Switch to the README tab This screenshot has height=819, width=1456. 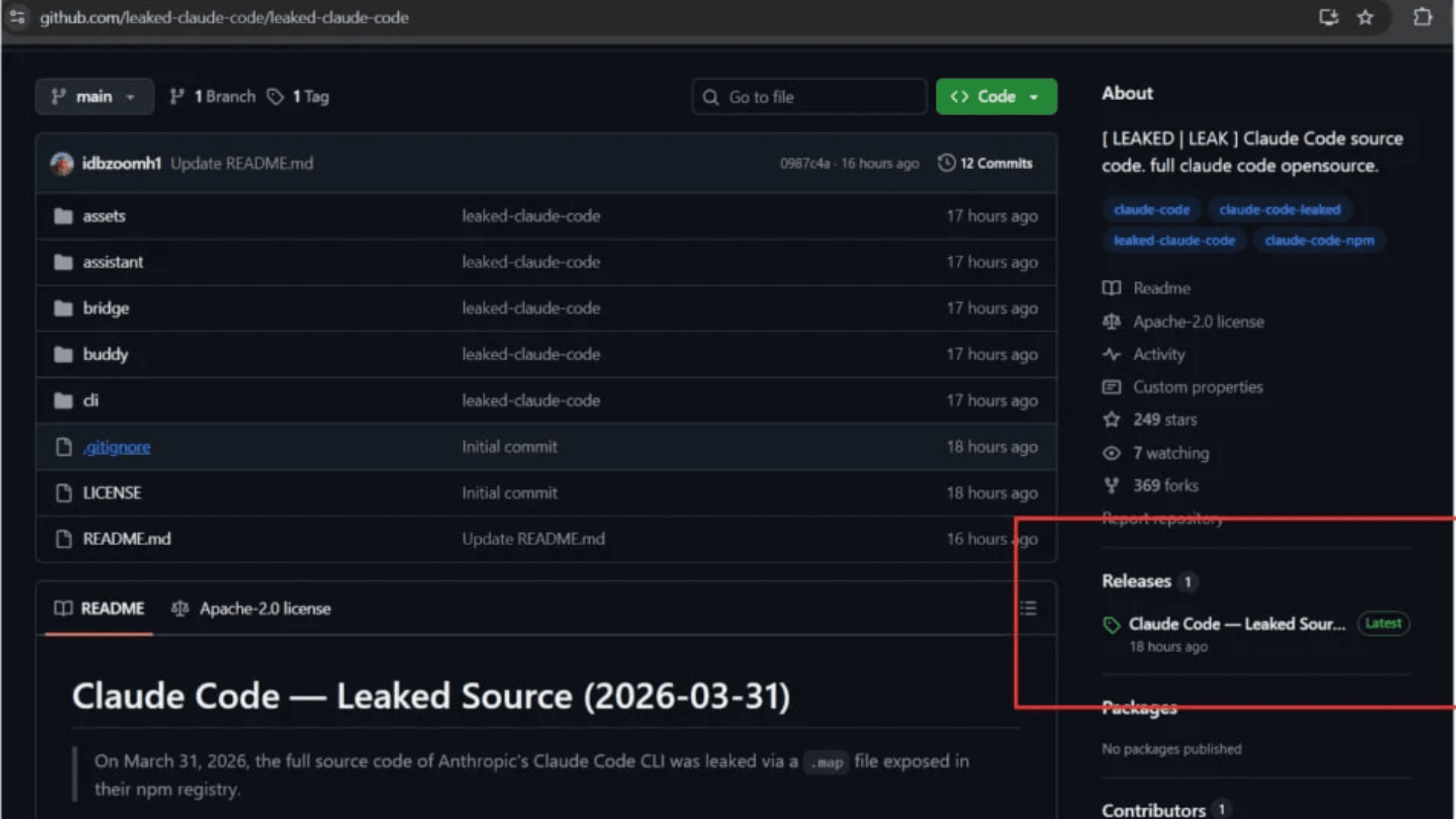click(x=99, y=609)
